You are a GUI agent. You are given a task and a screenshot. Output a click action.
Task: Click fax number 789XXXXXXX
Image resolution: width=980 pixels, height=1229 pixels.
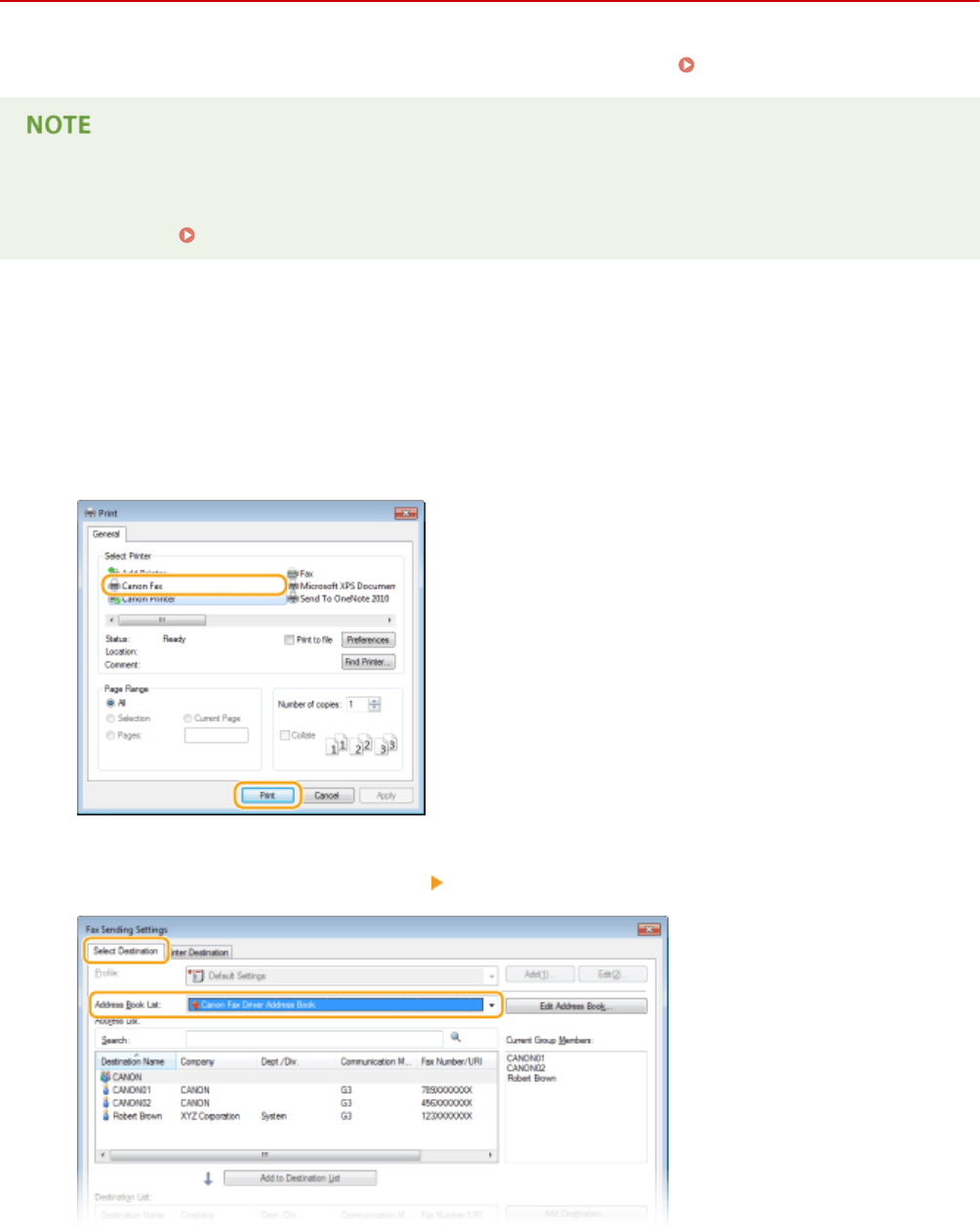446,1090
